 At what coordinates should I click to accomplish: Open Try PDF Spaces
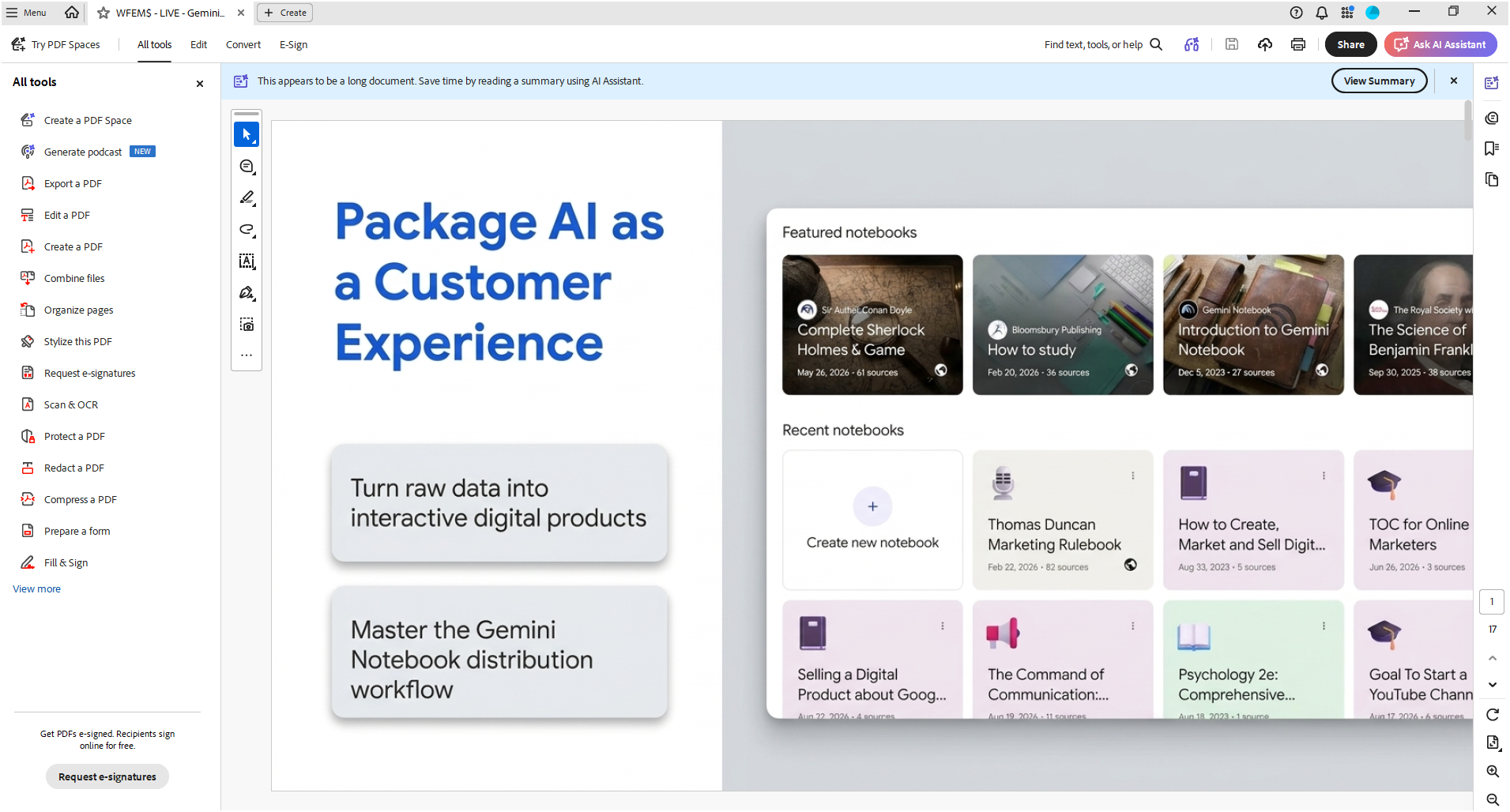56,45
